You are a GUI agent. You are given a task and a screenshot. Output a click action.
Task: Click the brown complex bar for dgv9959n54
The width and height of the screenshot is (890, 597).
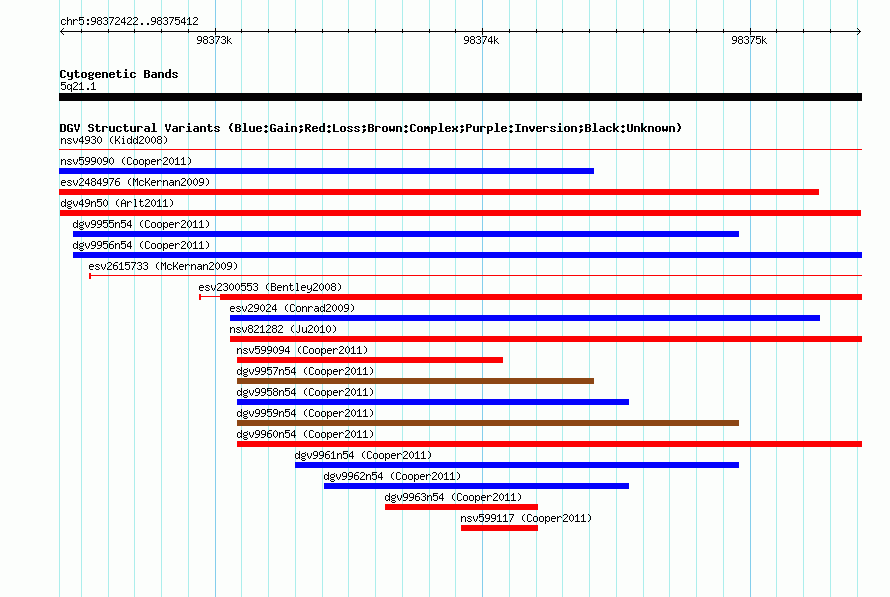coord(488,423)
